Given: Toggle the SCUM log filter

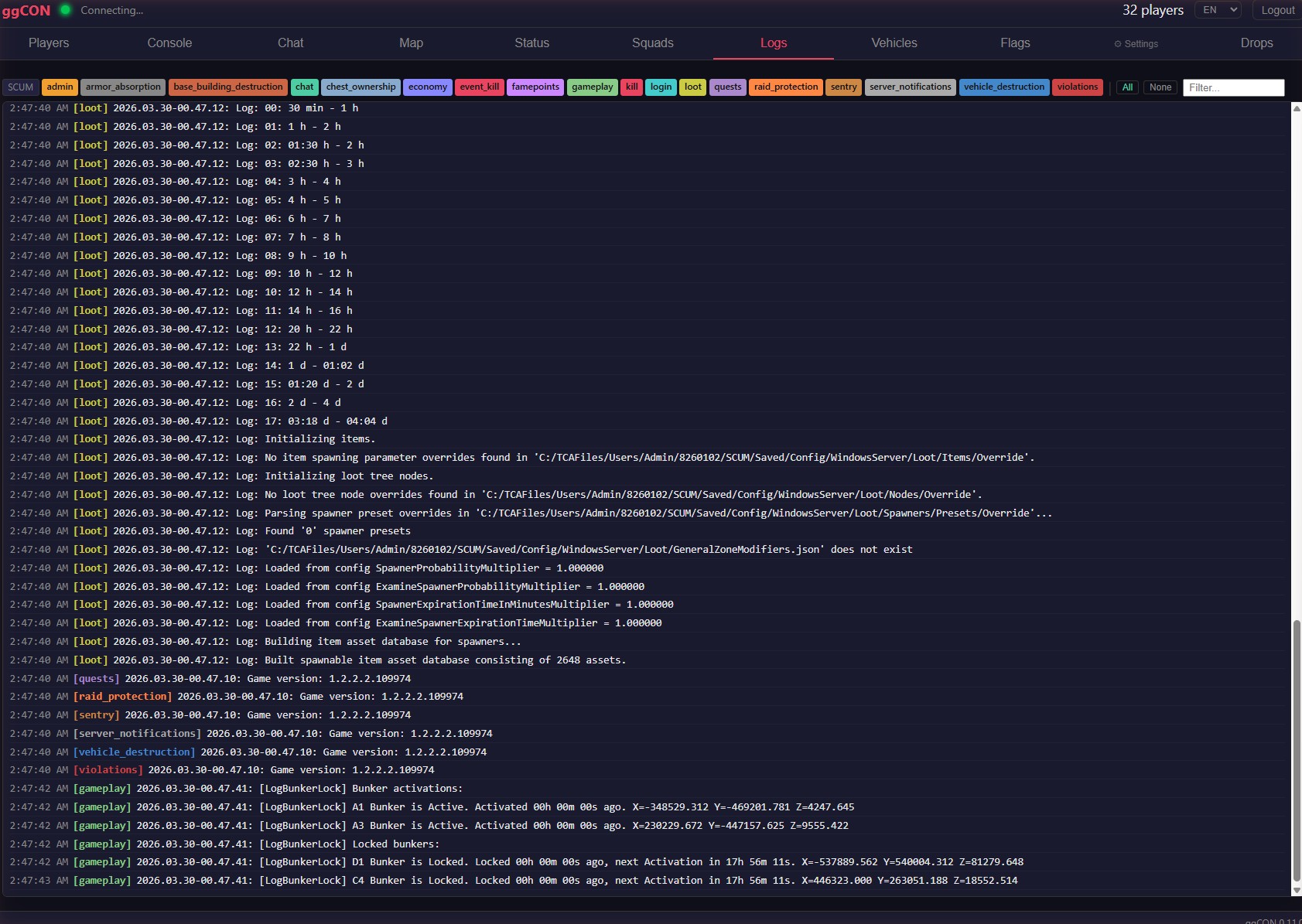Looking at the screenshot, I should click(x=21, y=87).
